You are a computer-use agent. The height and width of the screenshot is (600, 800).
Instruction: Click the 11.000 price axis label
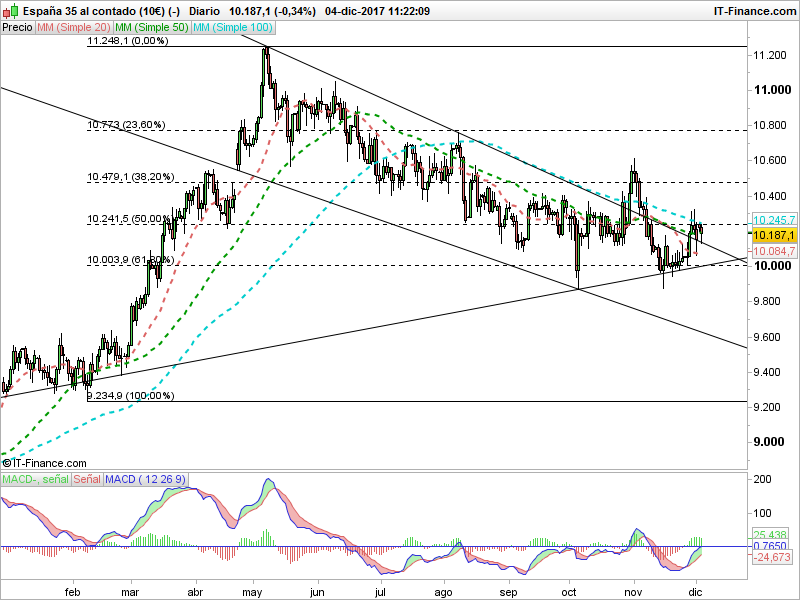(772, 90)
